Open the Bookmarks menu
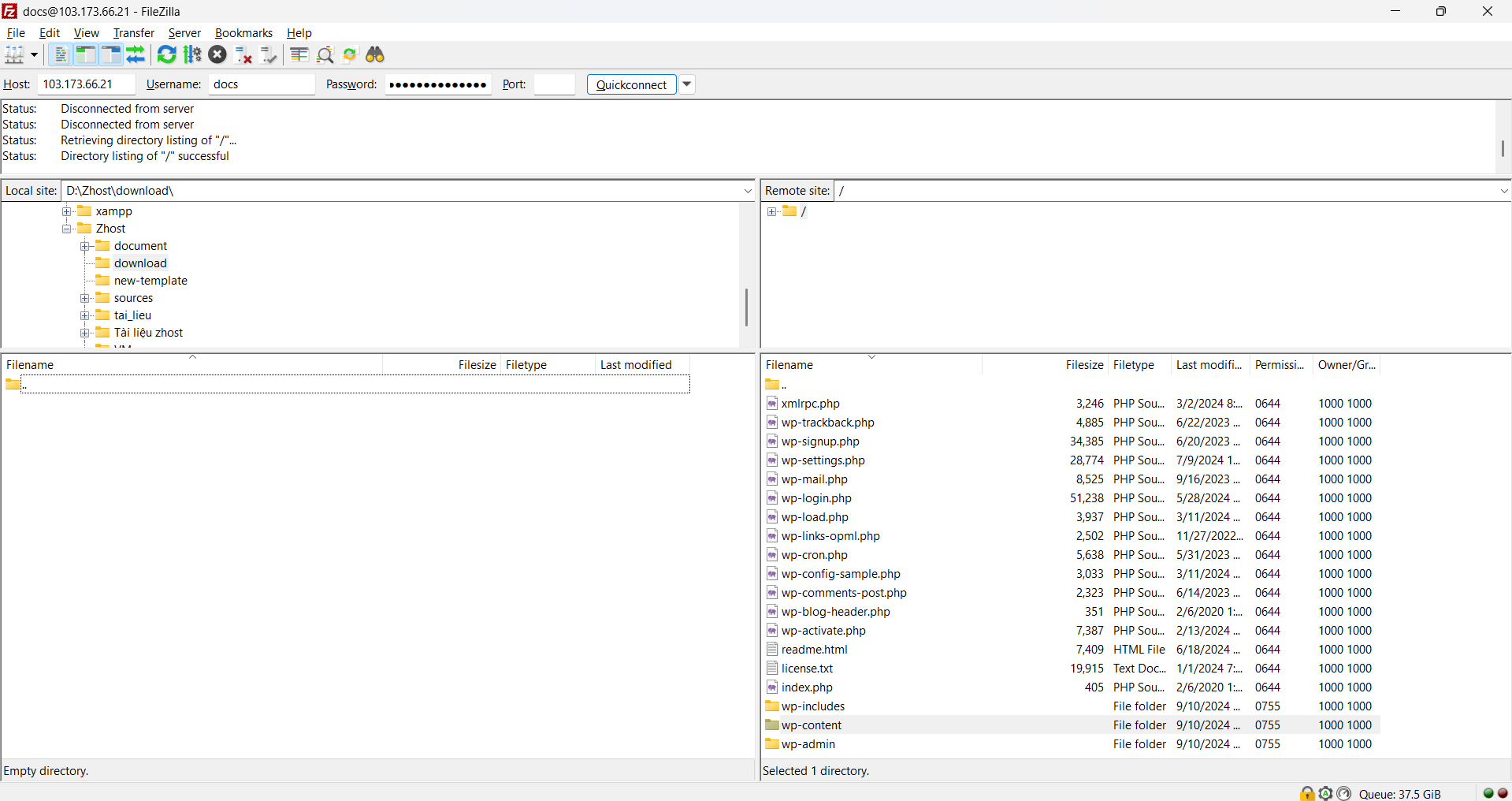 243,33
